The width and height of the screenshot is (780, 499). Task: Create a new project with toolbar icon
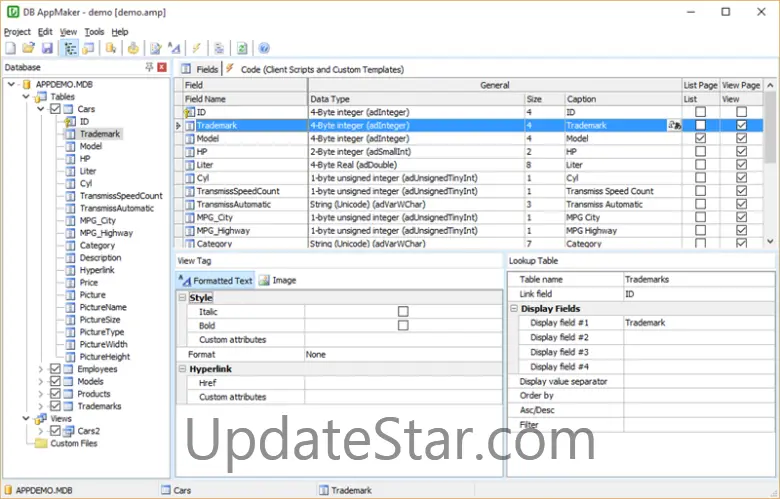click(10, 48)
